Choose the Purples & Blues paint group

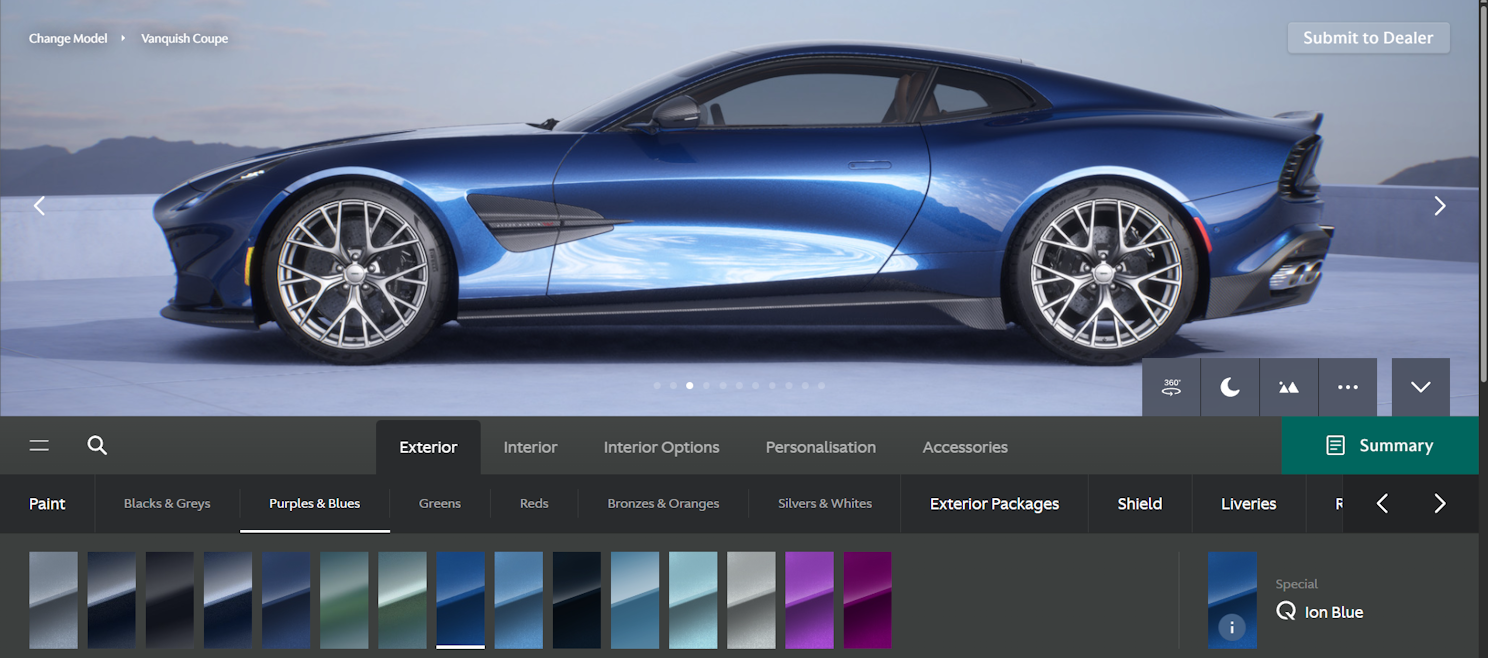click(314, 503)
